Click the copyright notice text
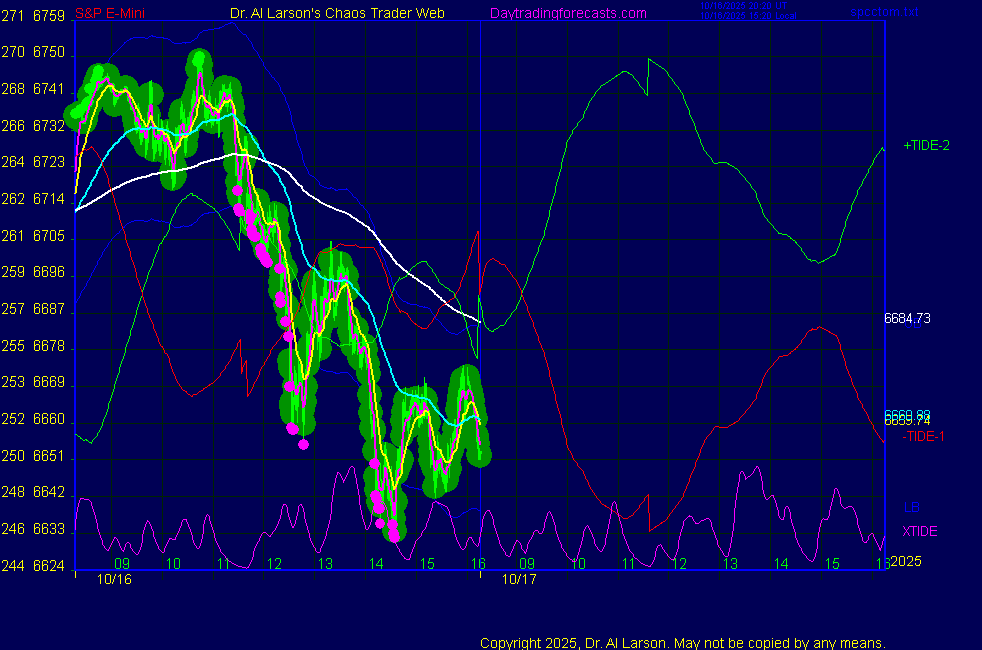982x650 pixels. (683, 642)
